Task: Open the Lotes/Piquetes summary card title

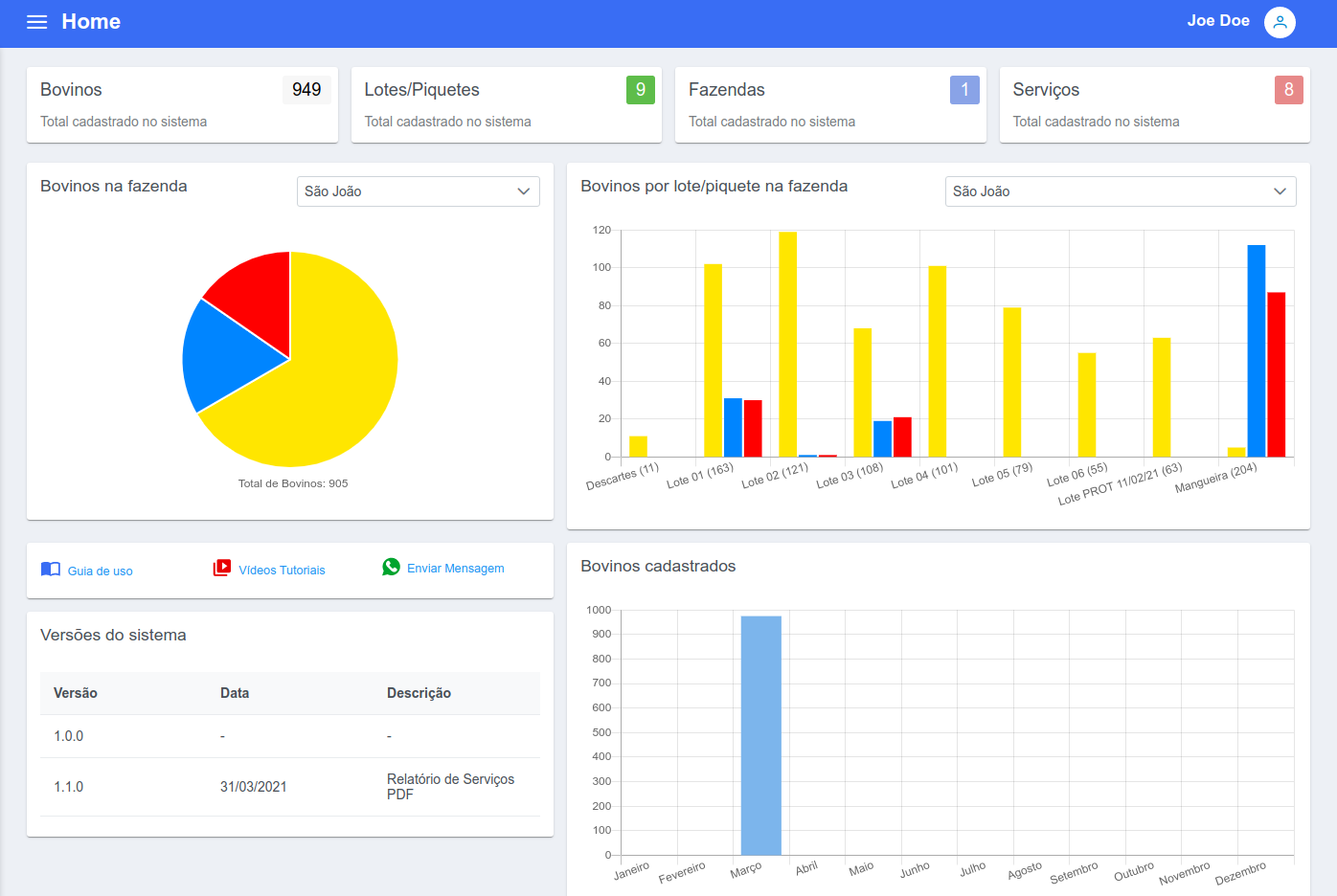Action: [422, 90]
